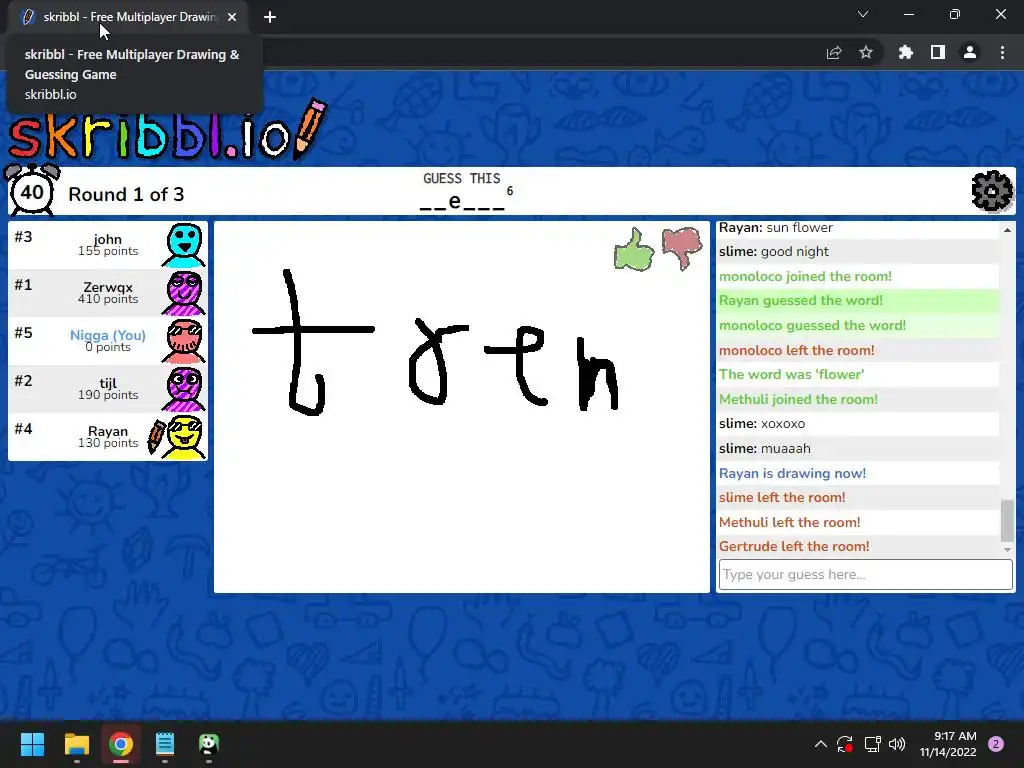Click the volume speaker tray icon
The height and width of the screenshot is (768, 1024).
(x=897, y=744)
